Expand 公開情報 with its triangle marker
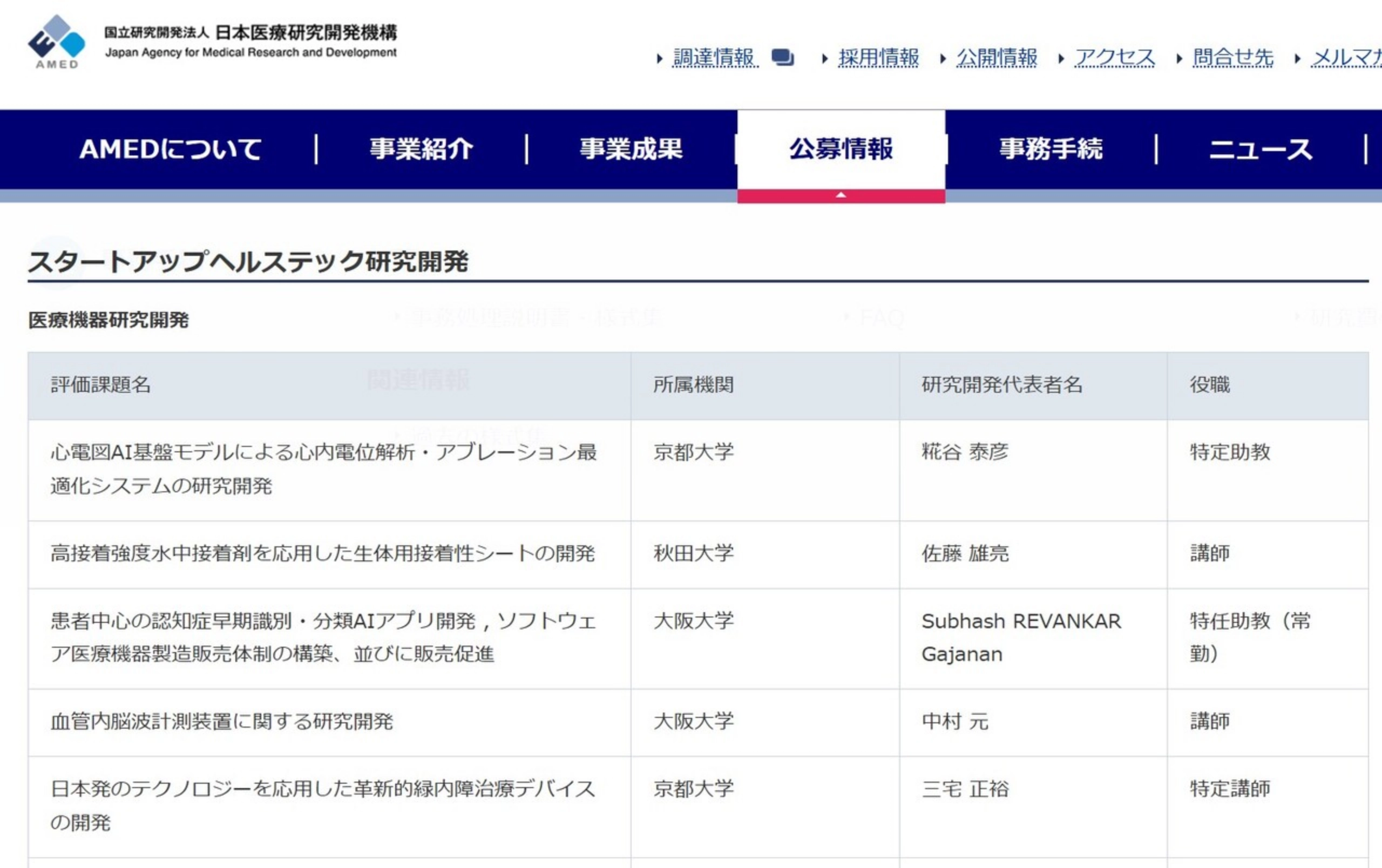The width and height of the screenshot is (1382, 868). pos(944,58)
